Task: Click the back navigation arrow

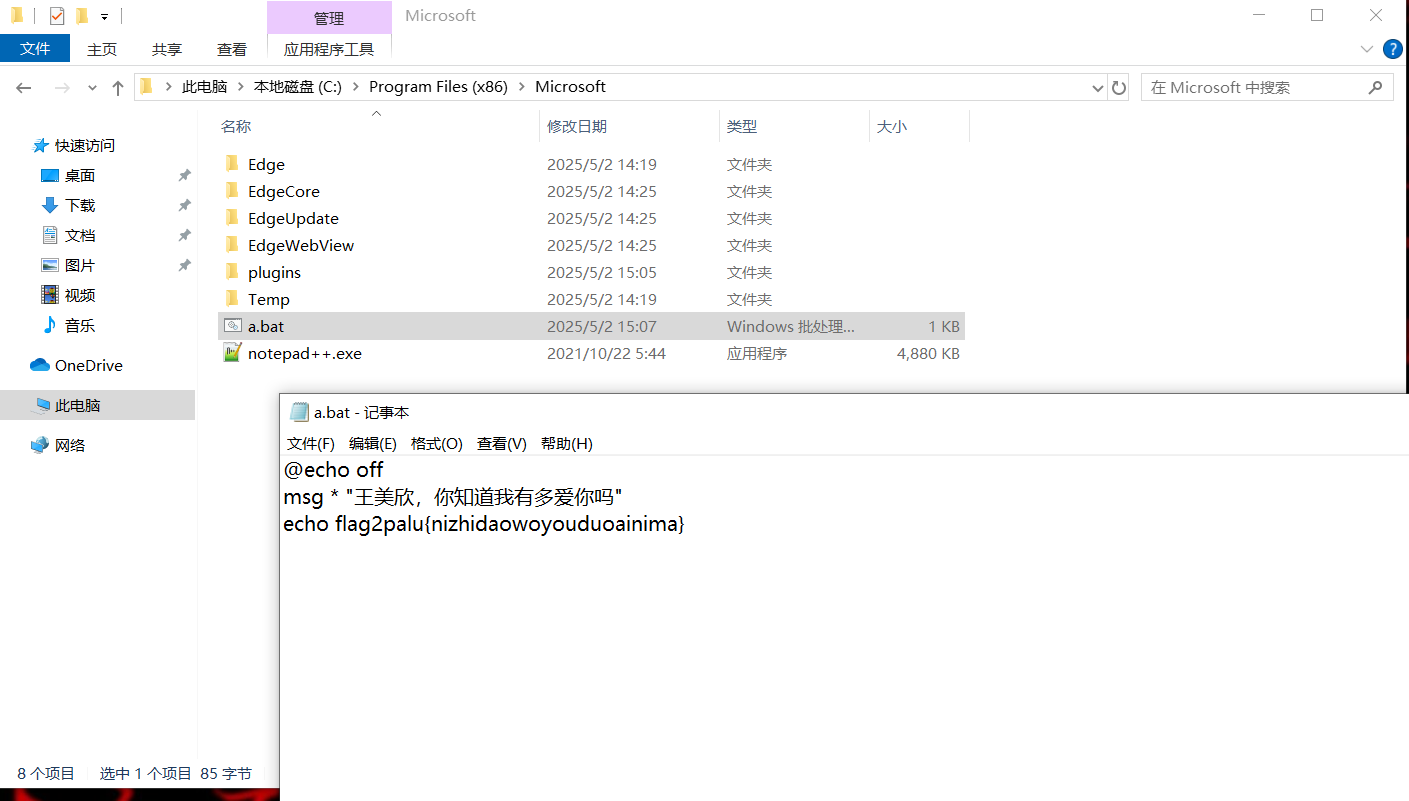Action: coord(24,88)
